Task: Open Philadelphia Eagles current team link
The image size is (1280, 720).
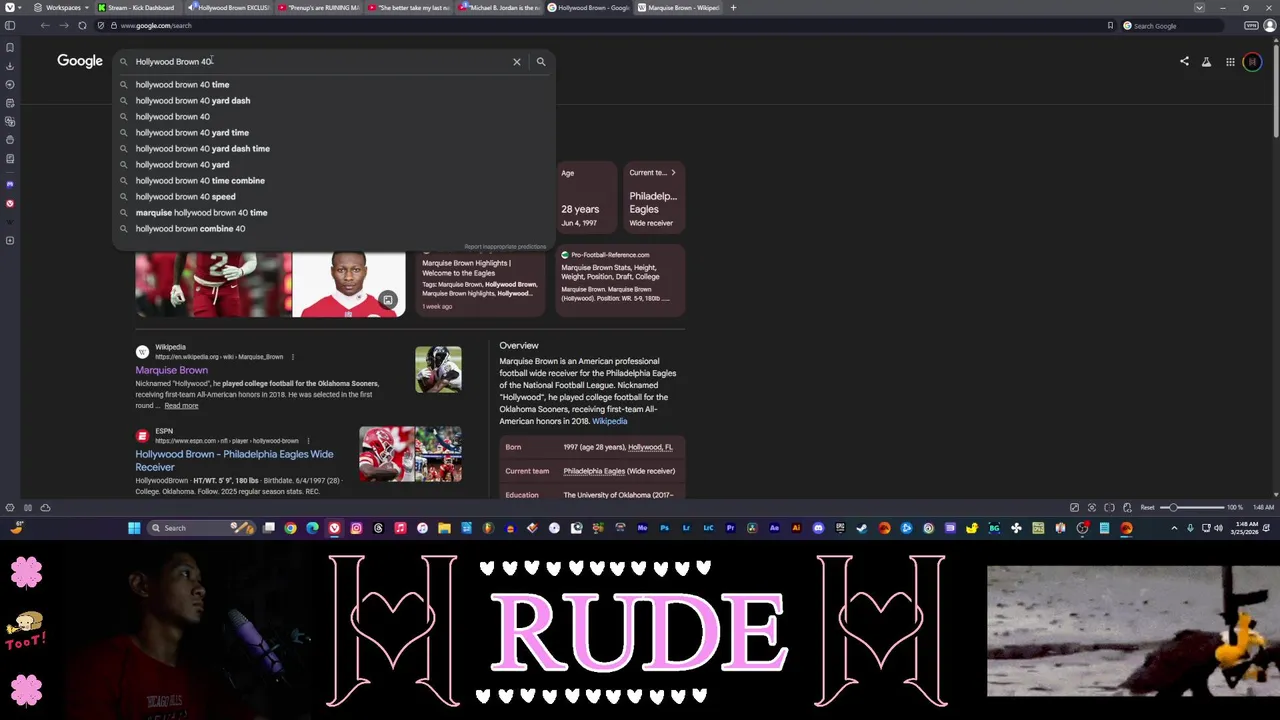Action: (x=594, y=471)
